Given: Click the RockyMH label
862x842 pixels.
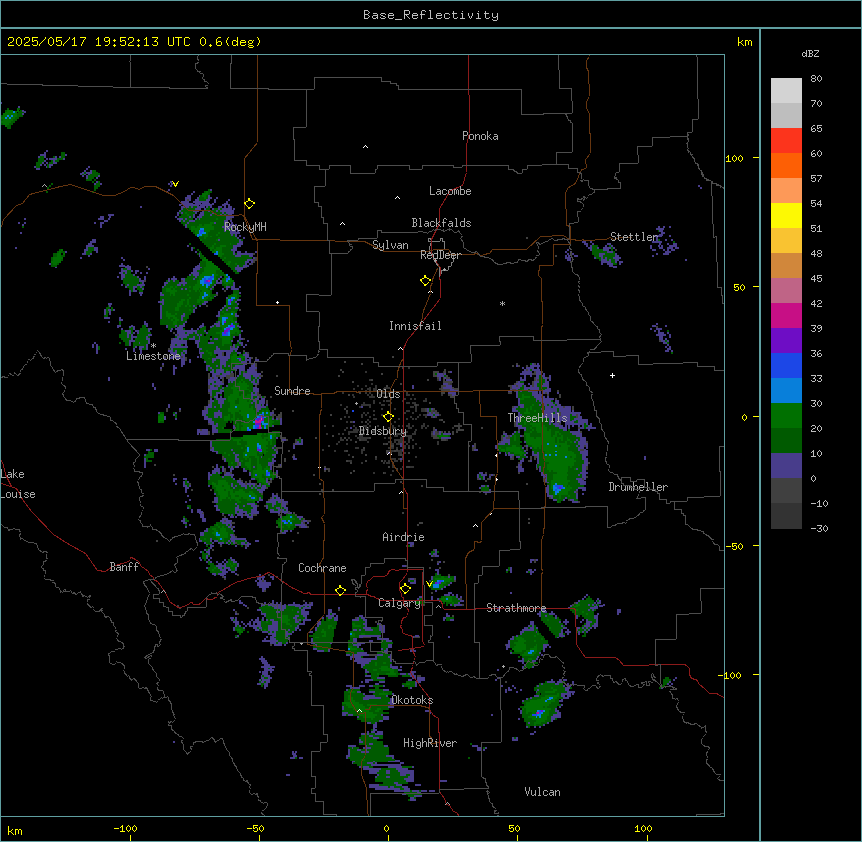Looking at the screenshot, I should [245, 226].
